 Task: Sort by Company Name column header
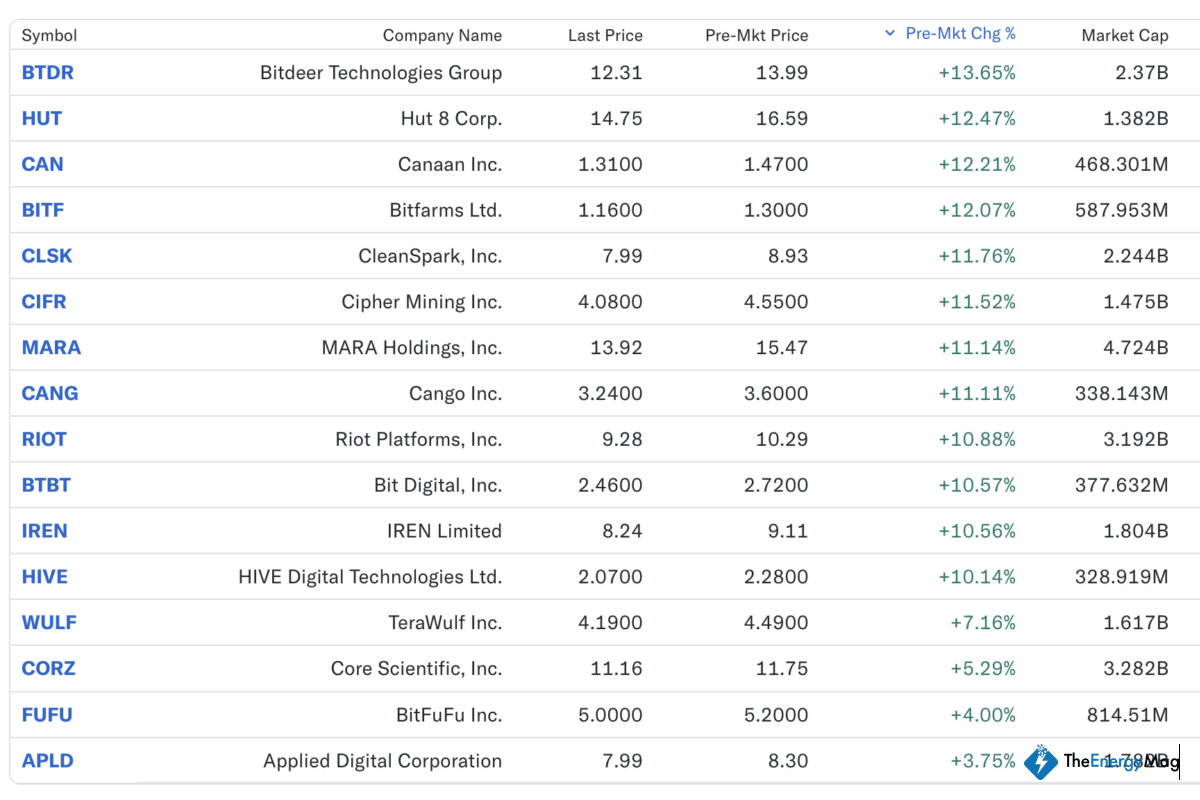pyautogui.click(x=442, y=35)
